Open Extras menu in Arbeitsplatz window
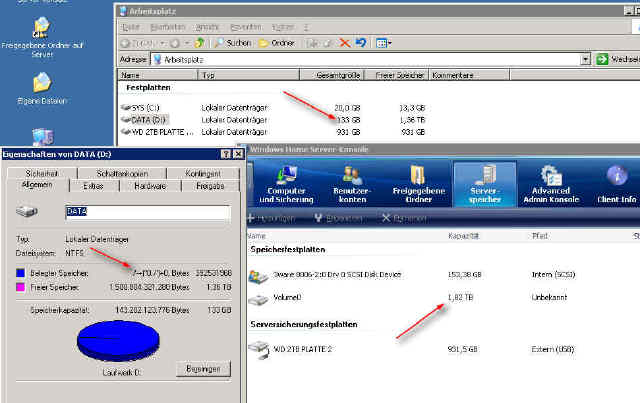Viewport: 640px width, 403px height. point(283,27)
